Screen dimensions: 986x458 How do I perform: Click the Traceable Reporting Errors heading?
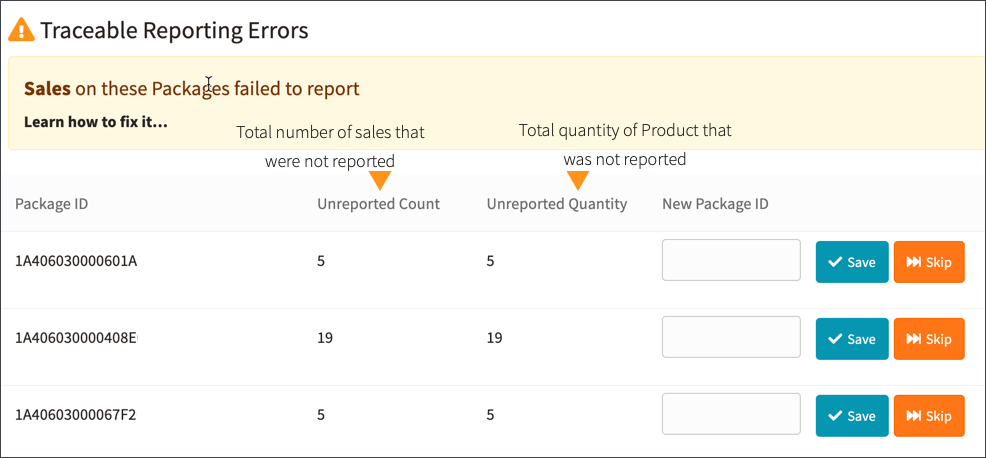174,30
